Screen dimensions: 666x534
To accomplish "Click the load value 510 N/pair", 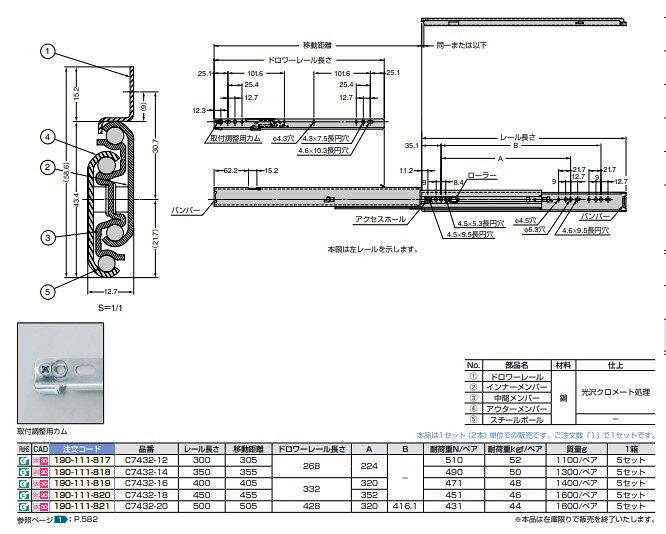I will pos(454,460).
